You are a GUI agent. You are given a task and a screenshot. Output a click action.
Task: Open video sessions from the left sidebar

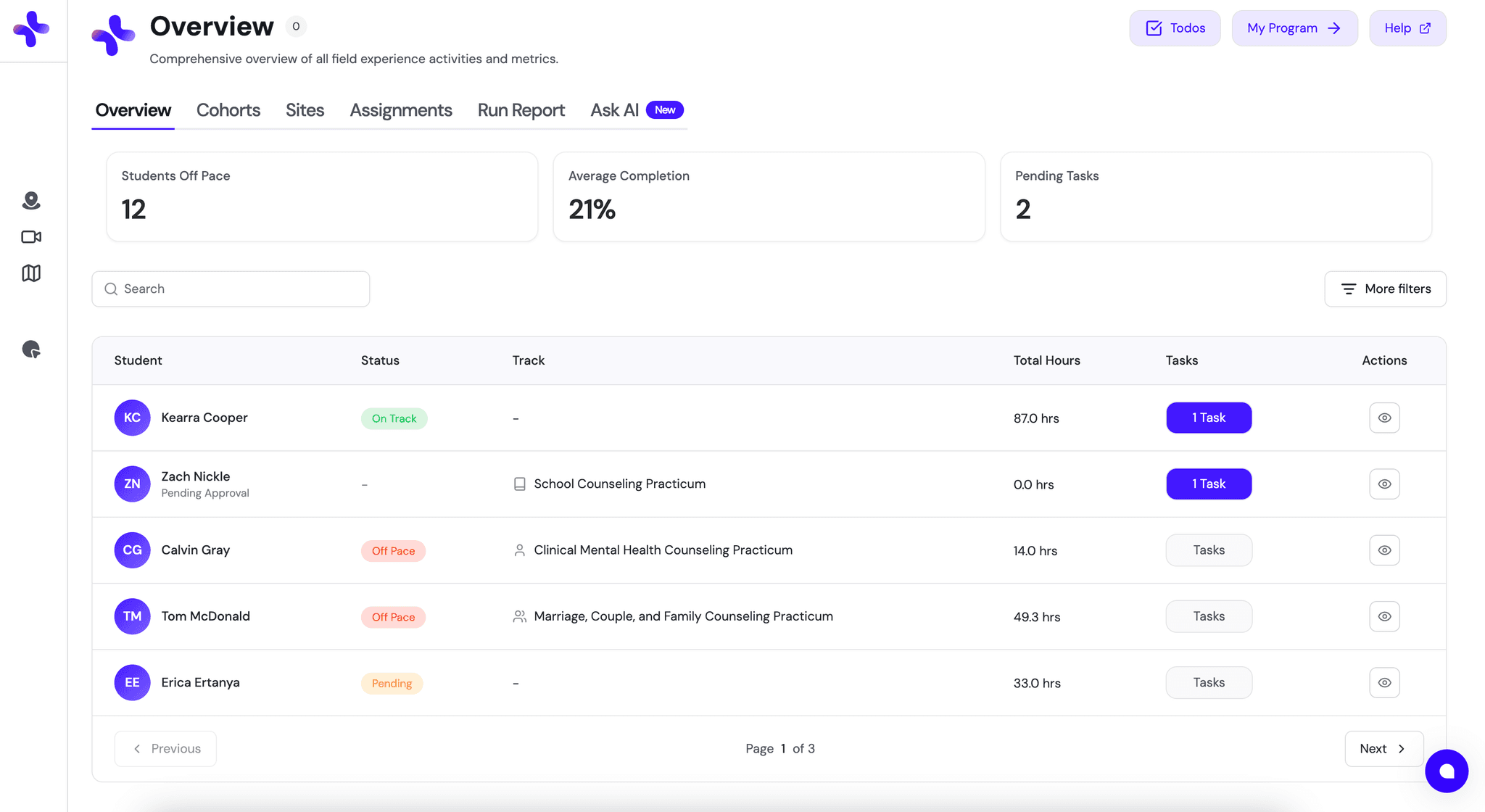pos(30,236)
